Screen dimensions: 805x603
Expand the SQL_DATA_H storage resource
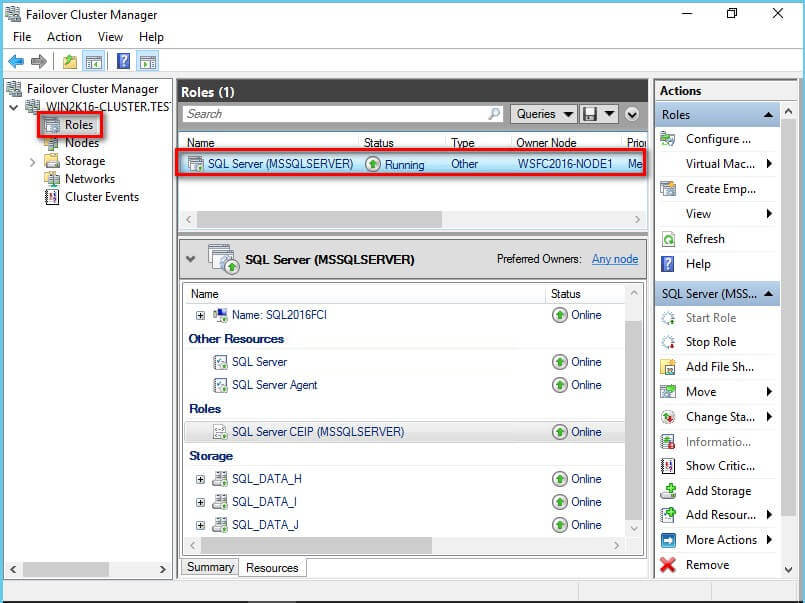click(200, 479)
